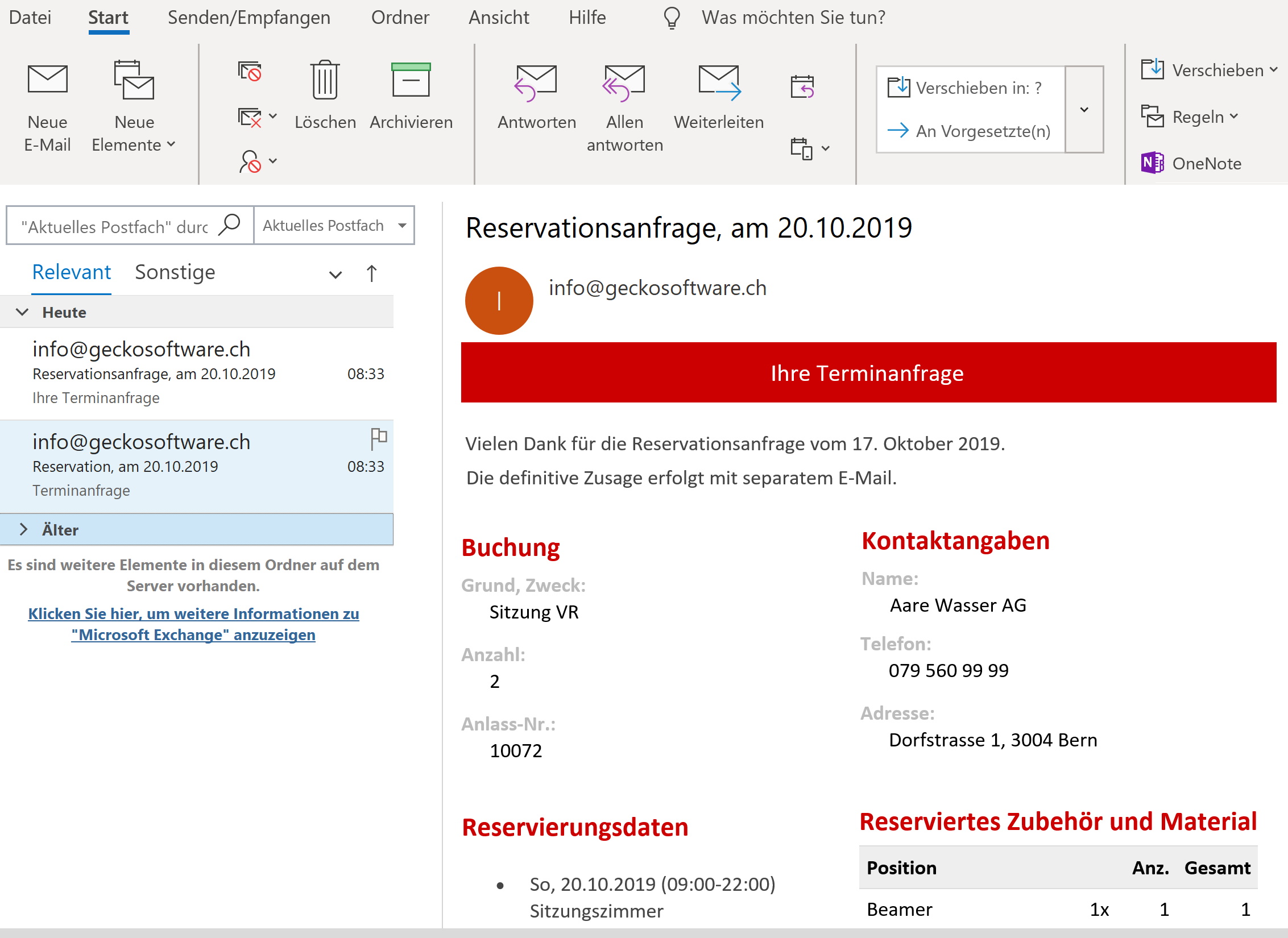Screen dimensions: 1288x938
Task: Click the reply with meeting calendar icon
Action: tap(802, 87)
